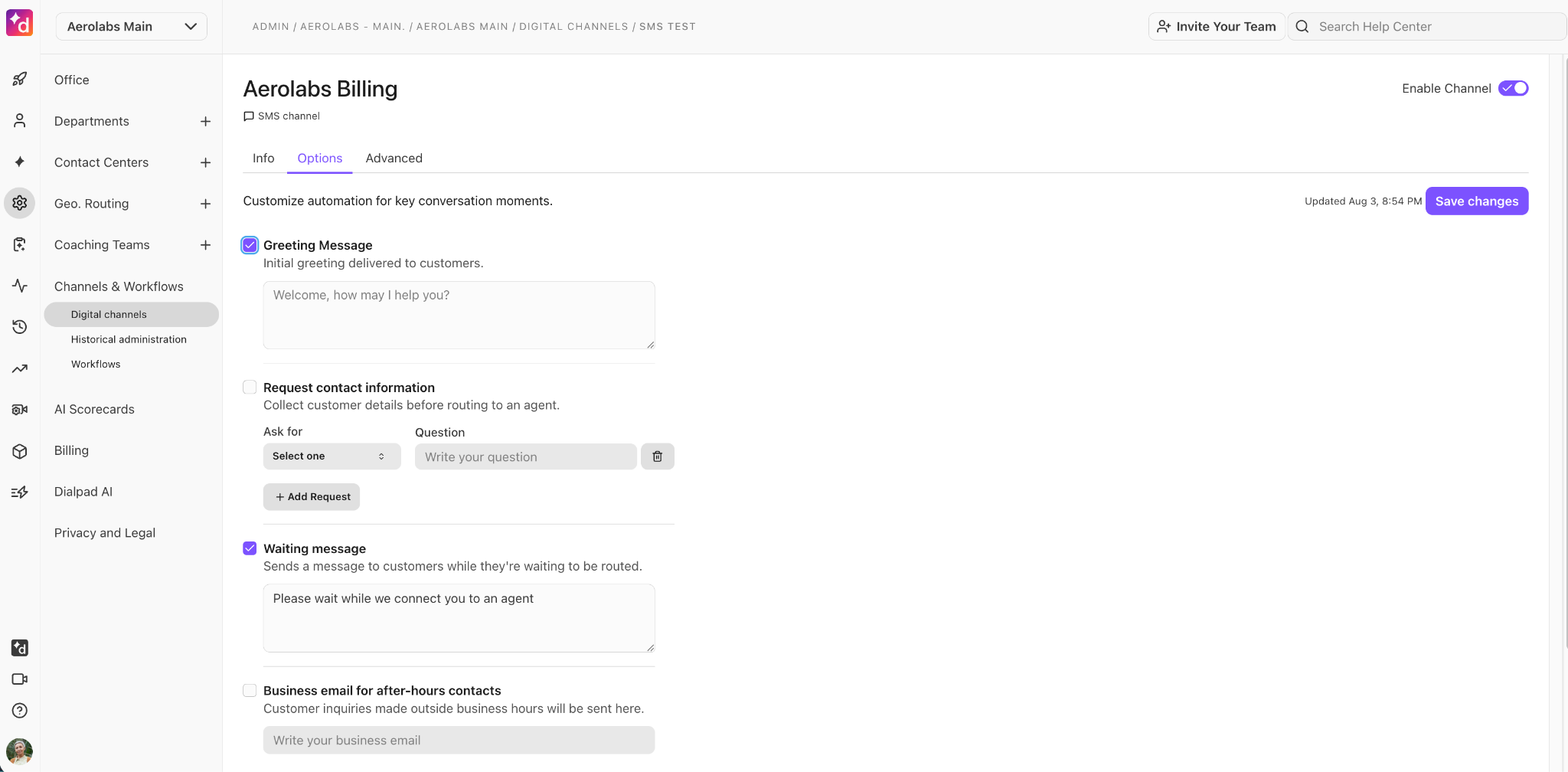Open Geo. Routing menu item

pos(92,204)
